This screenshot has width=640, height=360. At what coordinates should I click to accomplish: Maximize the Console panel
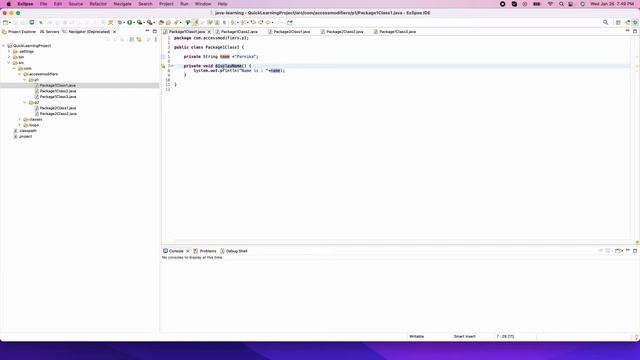(635, 251)
